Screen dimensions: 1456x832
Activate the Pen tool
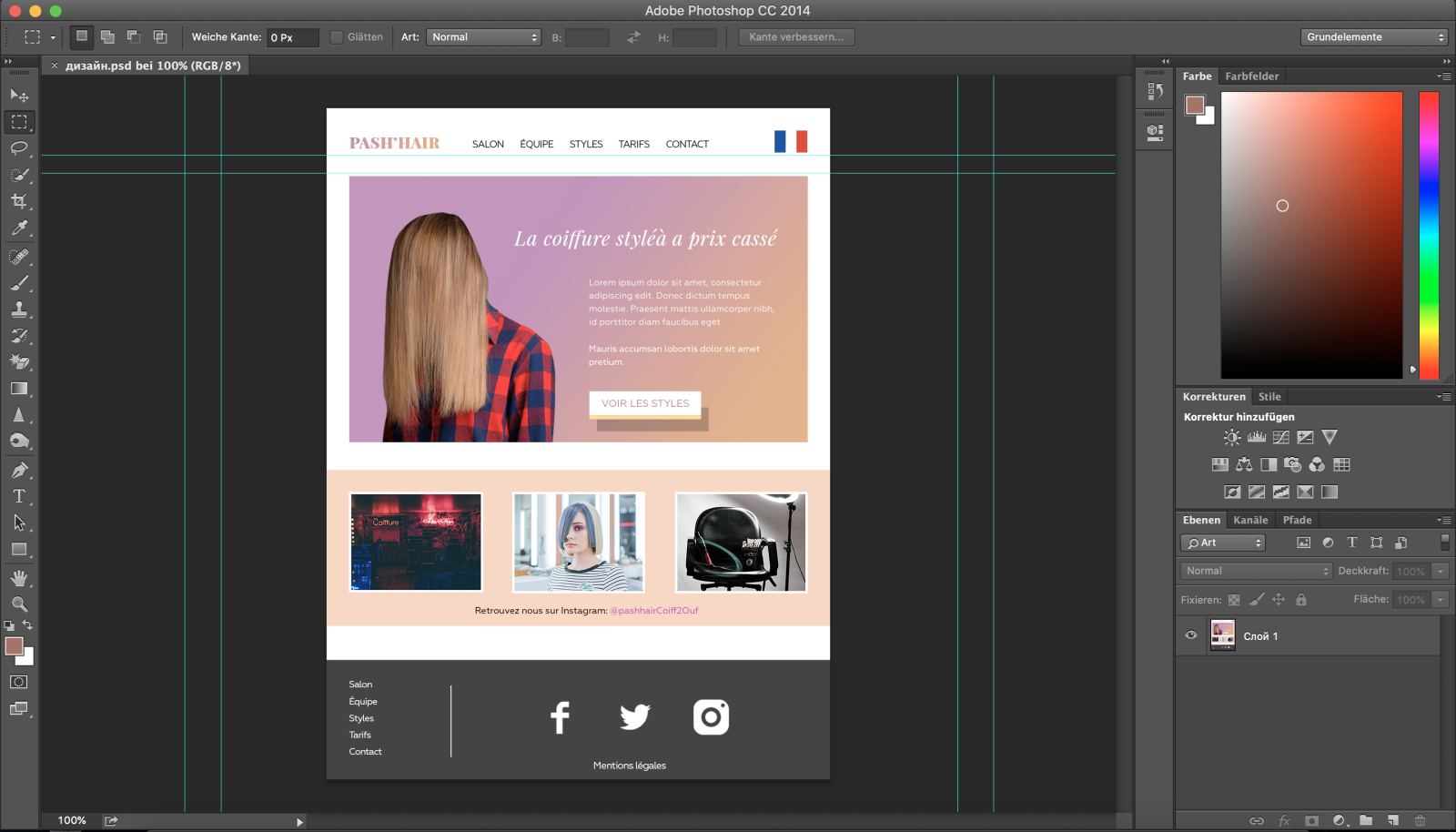pyautogui.click(x=19, y=471)
